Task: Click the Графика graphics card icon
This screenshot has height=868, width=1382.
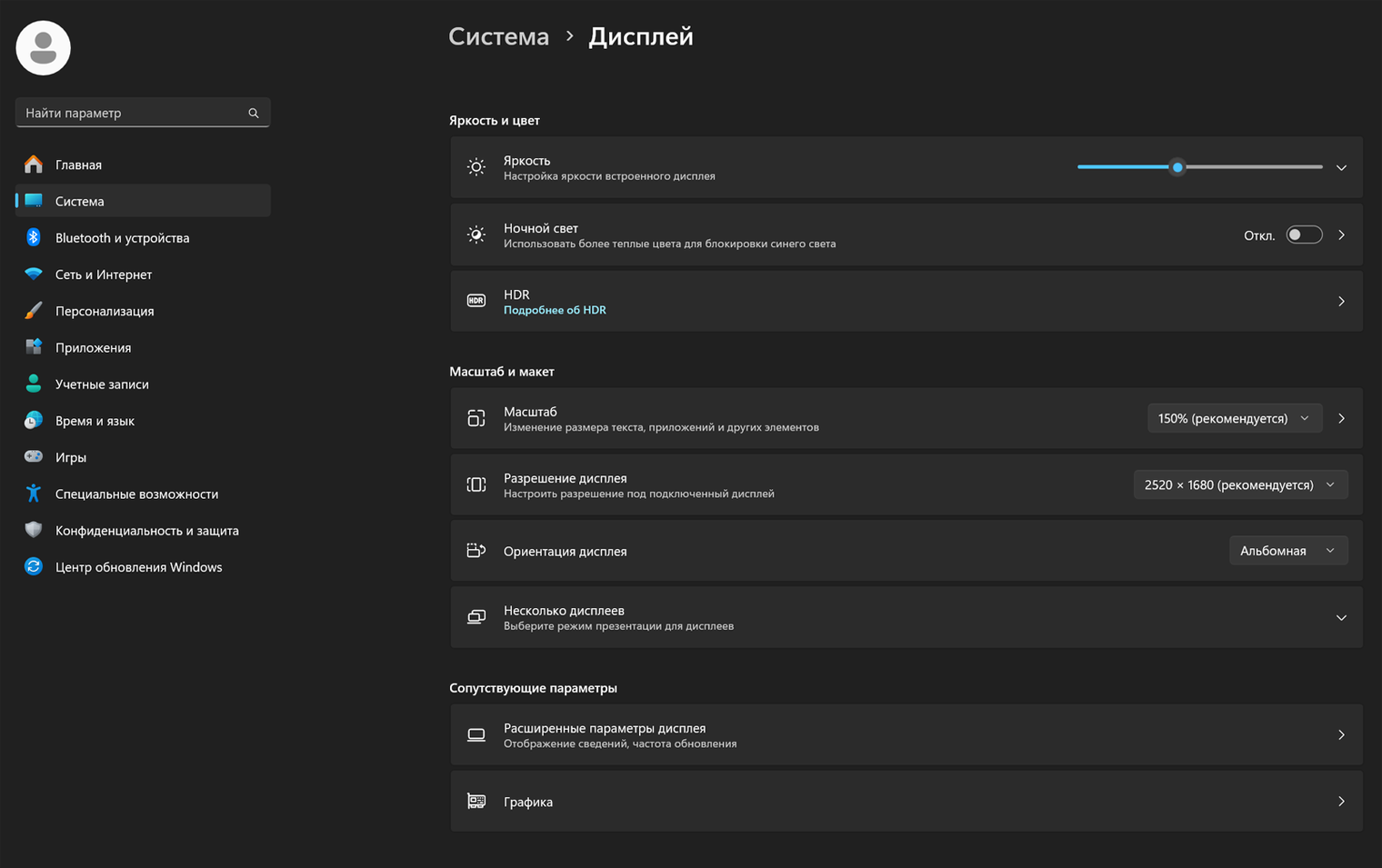Action: 476,801
